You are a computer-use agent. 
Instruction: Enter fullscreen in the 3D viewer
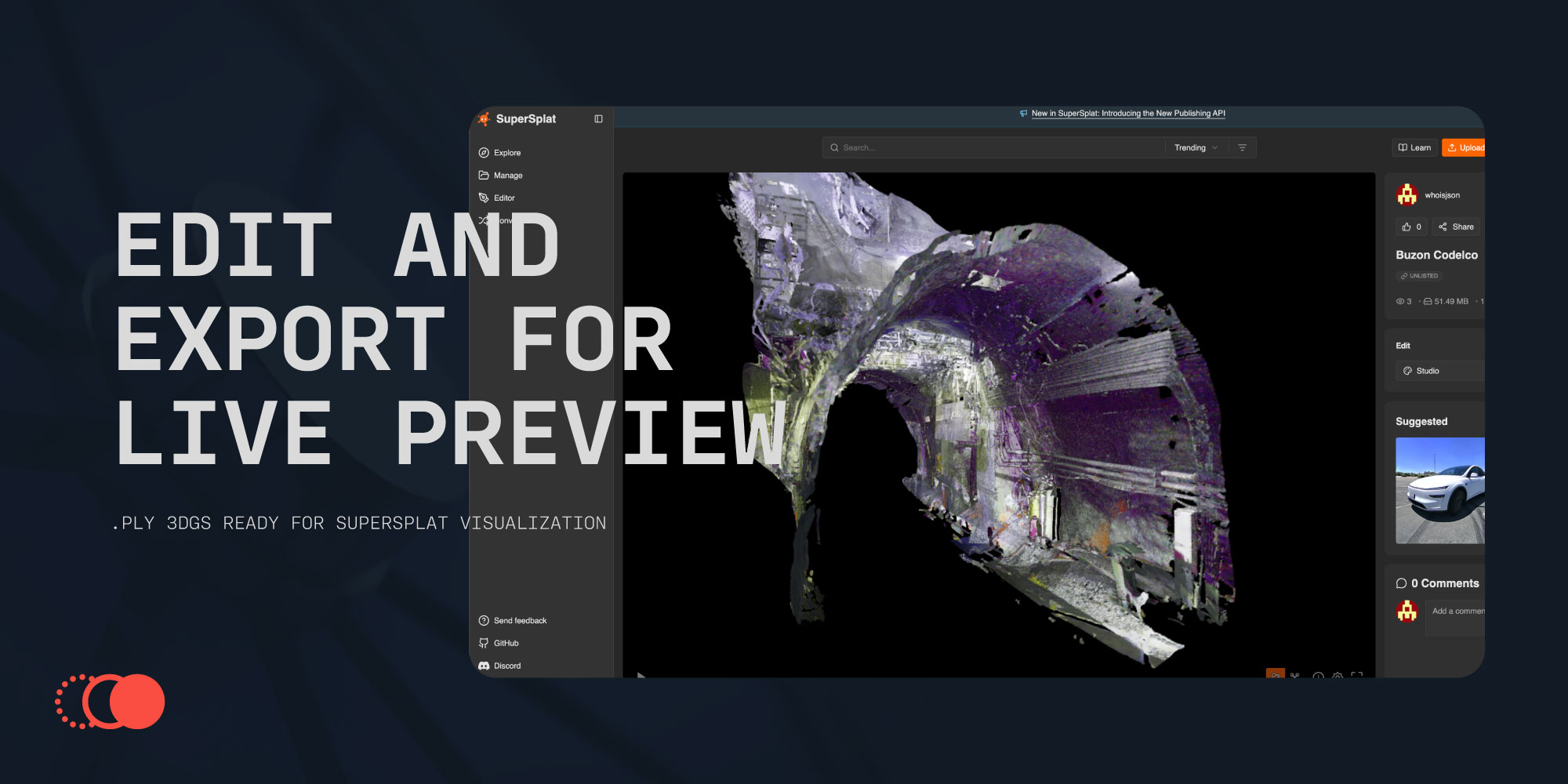point(1357,675)
